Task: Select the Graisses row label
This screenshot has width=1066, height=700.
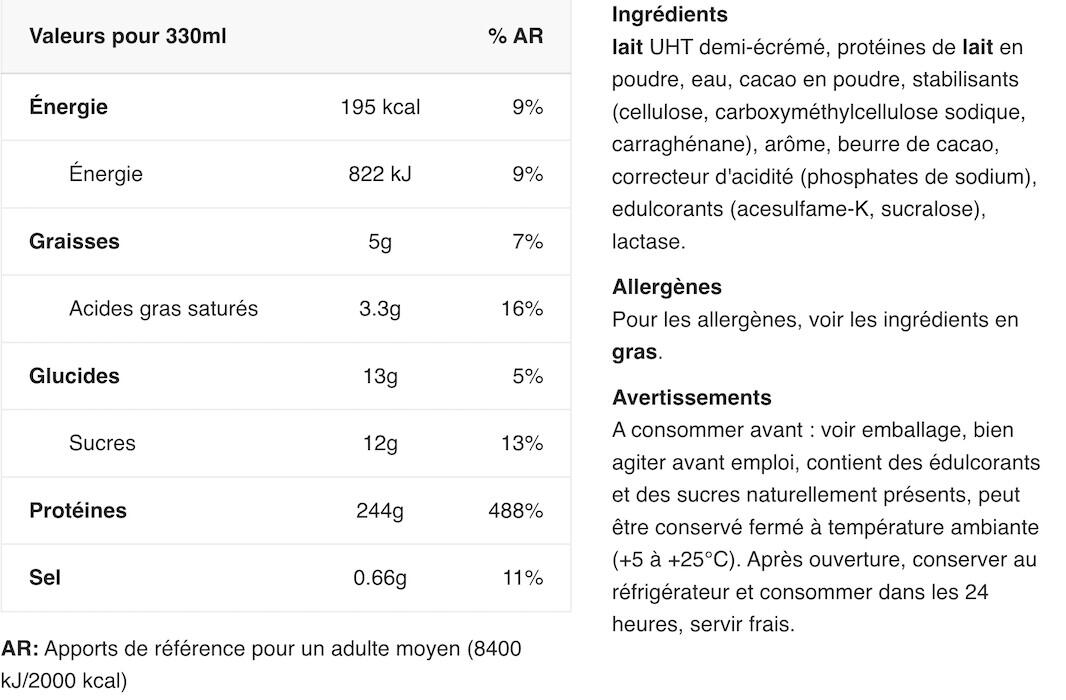Action: pos(74,241)
